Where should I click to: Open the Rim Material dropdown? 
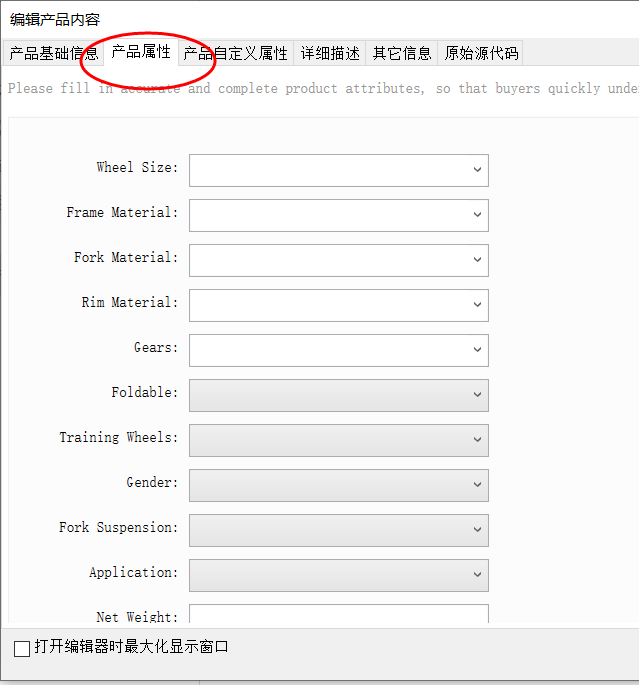(x=338, y=305)
